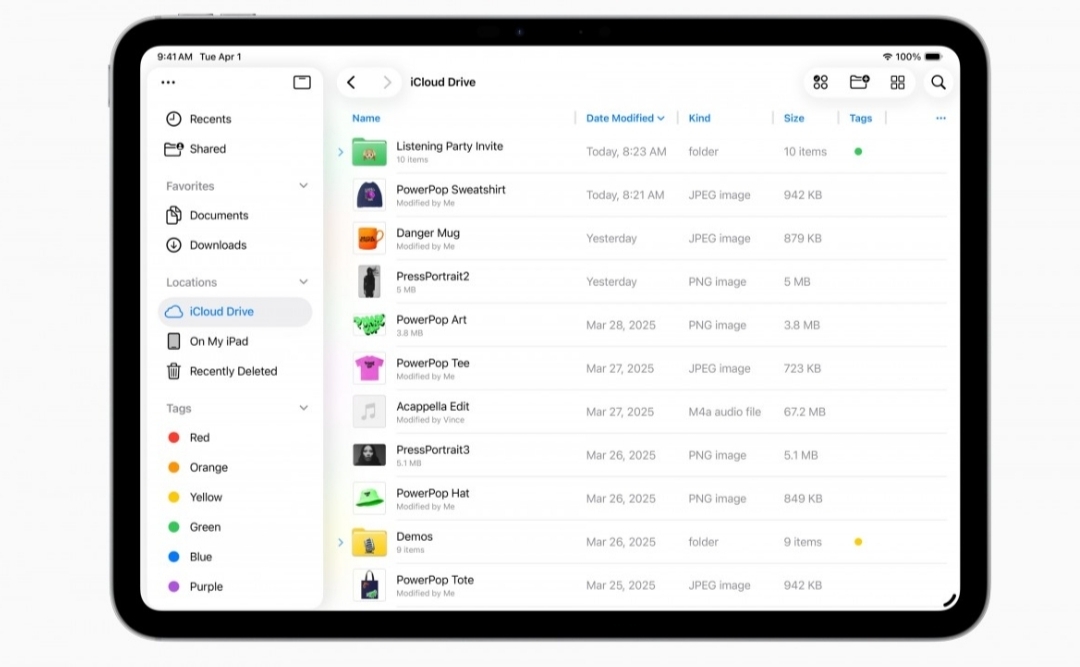
Task: Open the Listening Party Invite folder icon
Action: pyautogui.click(x=369, y=152)
